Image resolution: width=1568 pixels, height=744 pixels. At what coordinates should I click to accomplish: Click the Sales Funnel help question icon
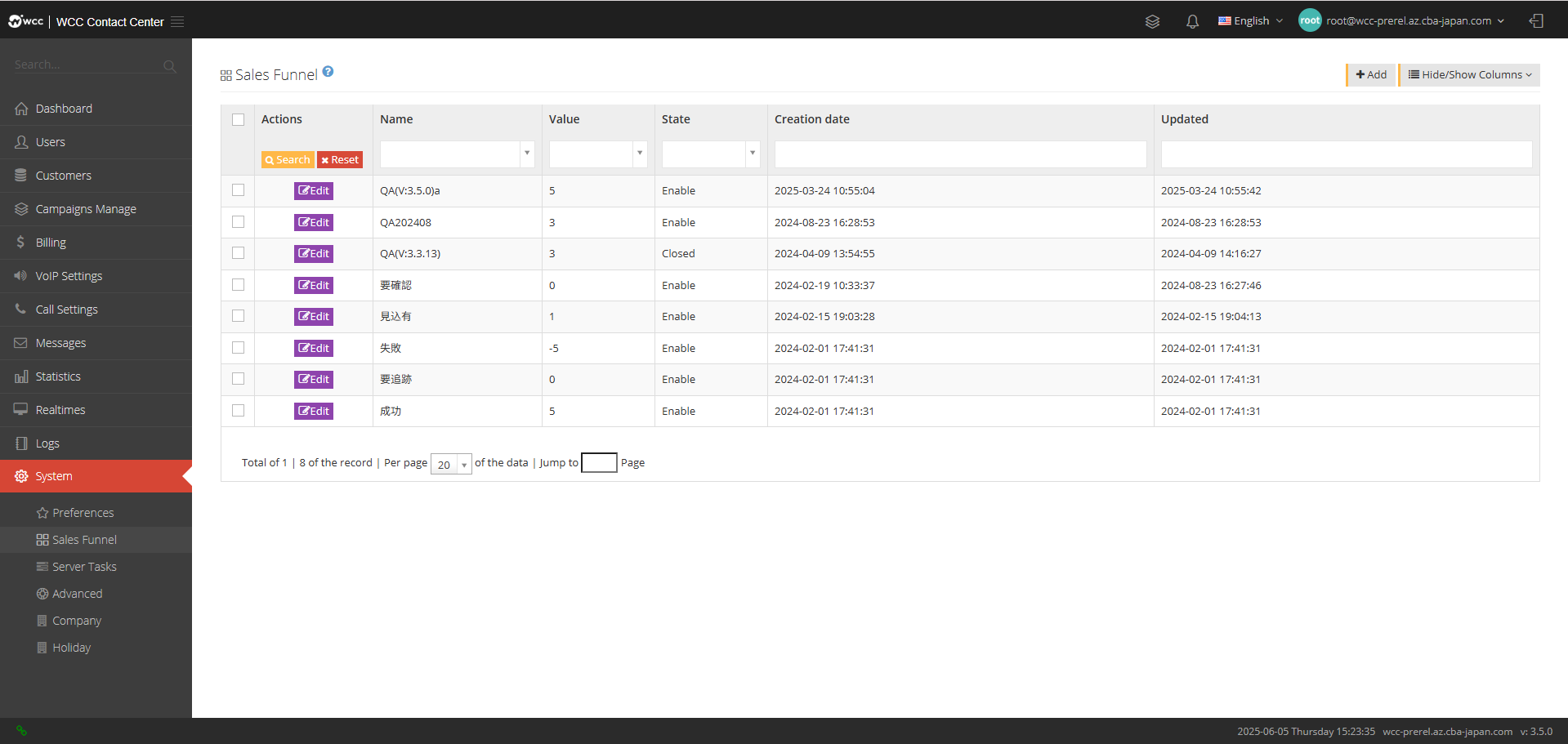(328, 72)
